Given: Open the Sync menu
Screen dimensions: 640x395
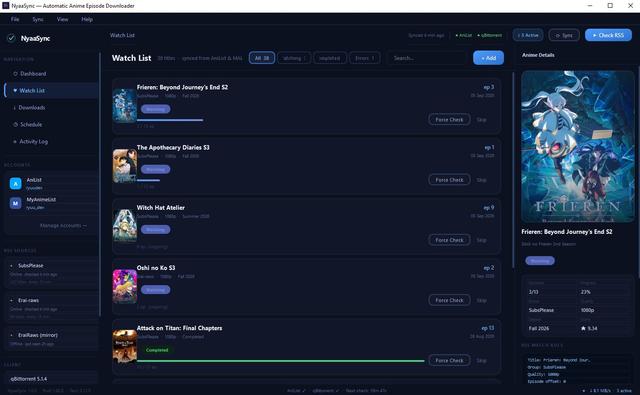Looking at the screenshot, I should pos(38,19).
